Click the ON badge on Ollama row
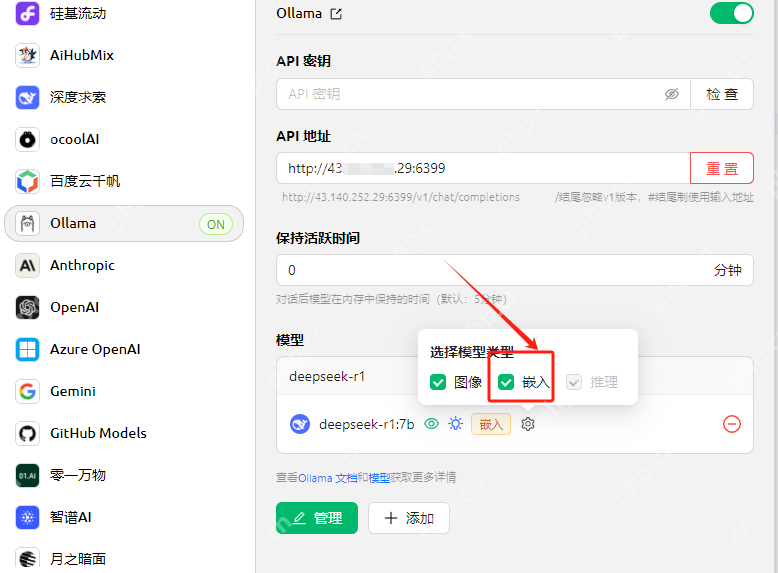 tap(216, 224)
